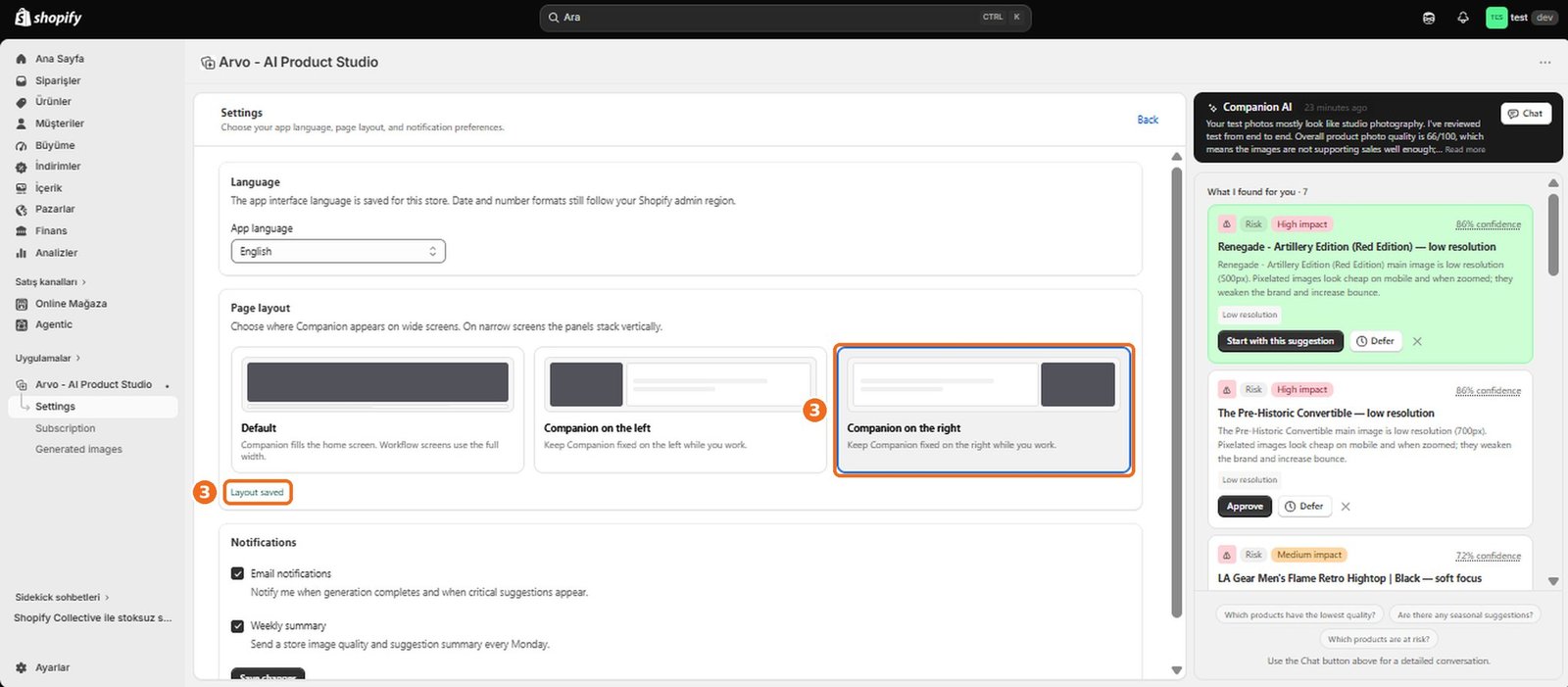Dismiss the Pre-Historic Convertible suggestion
The image size is (1568, 687).
(x=1346, y=507)
